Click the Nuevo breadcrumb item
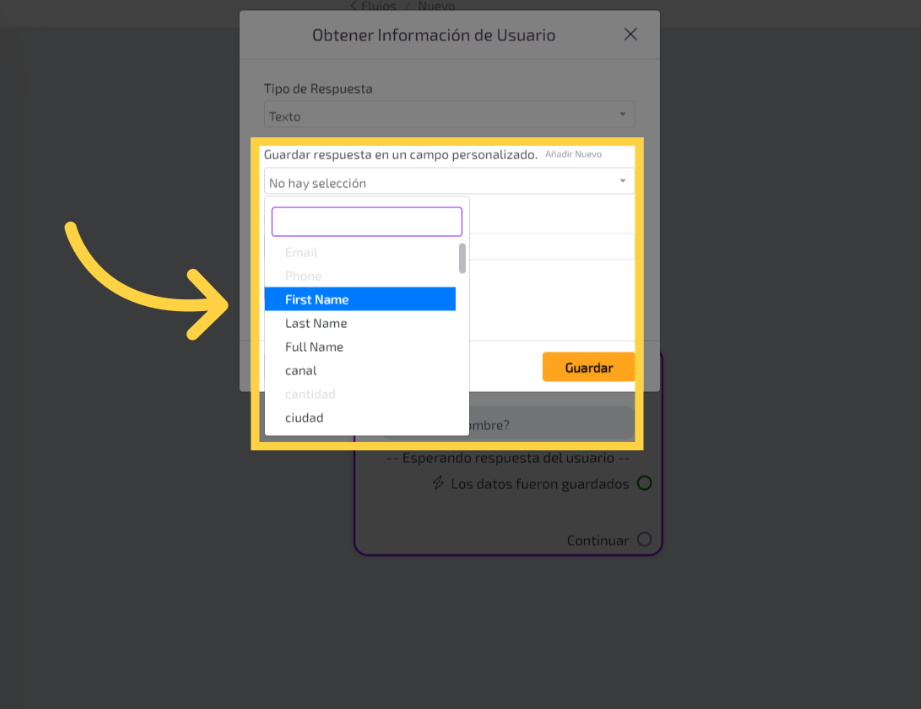Viewport: 921px width, 709px height. [436, 5]
